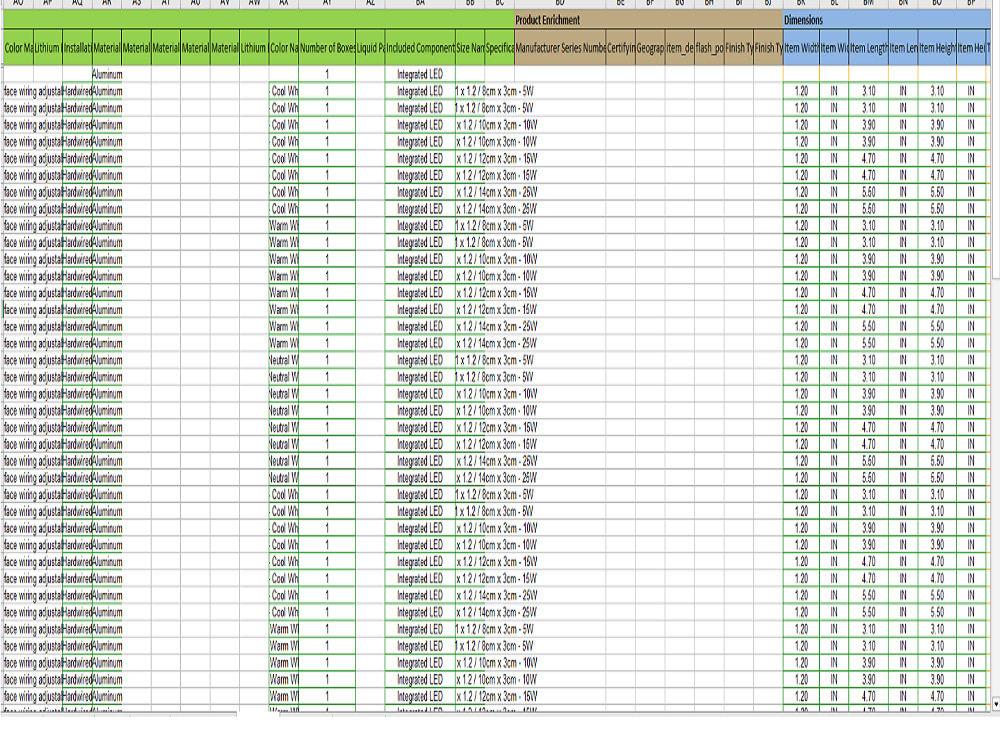Select the item_de column header cell
The width and height of the screenshot is (1000, 750).
click(680, 47)
